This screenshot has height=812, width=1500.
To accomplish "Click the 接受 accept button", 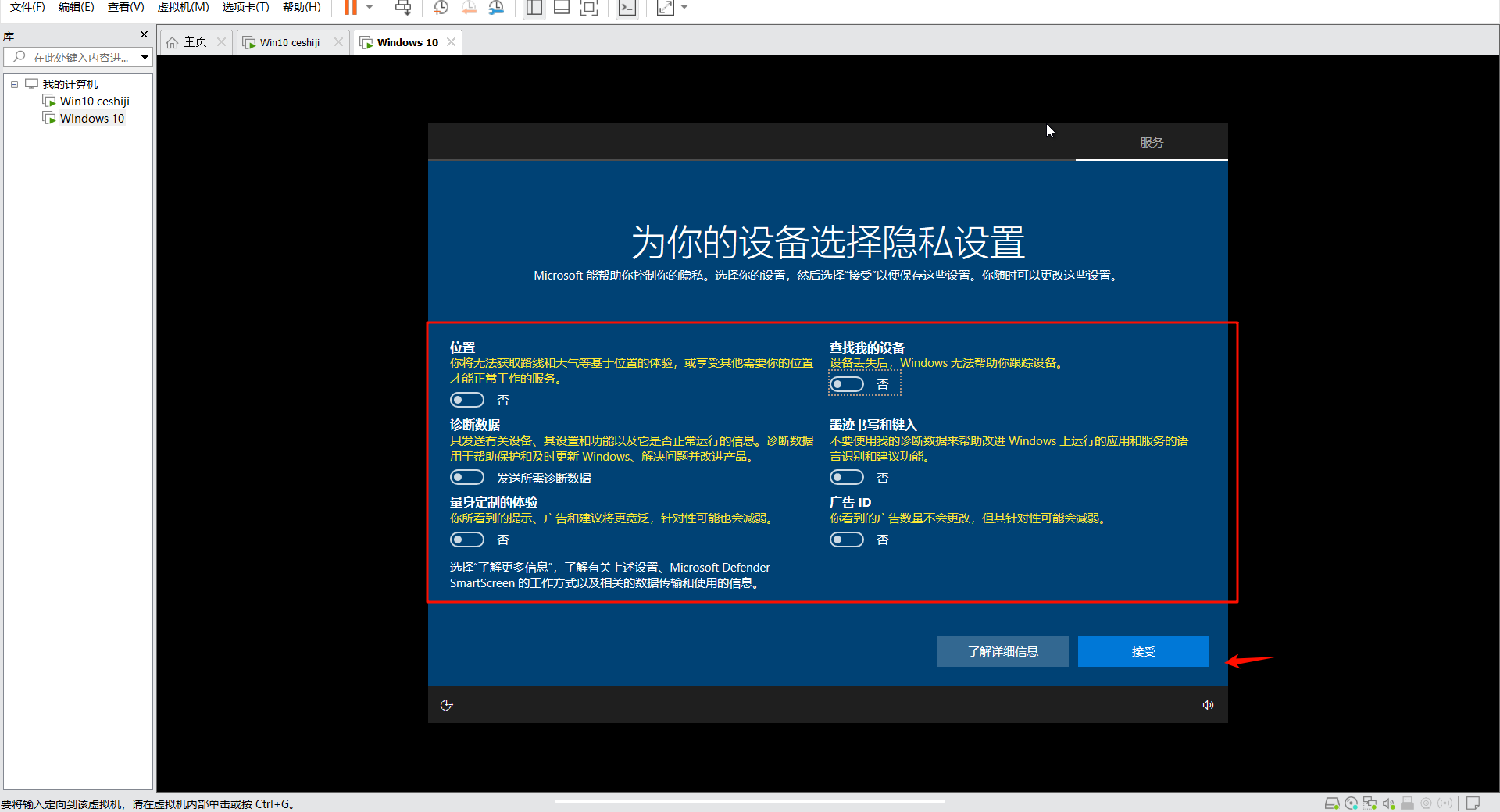I will pos(1143,651).
